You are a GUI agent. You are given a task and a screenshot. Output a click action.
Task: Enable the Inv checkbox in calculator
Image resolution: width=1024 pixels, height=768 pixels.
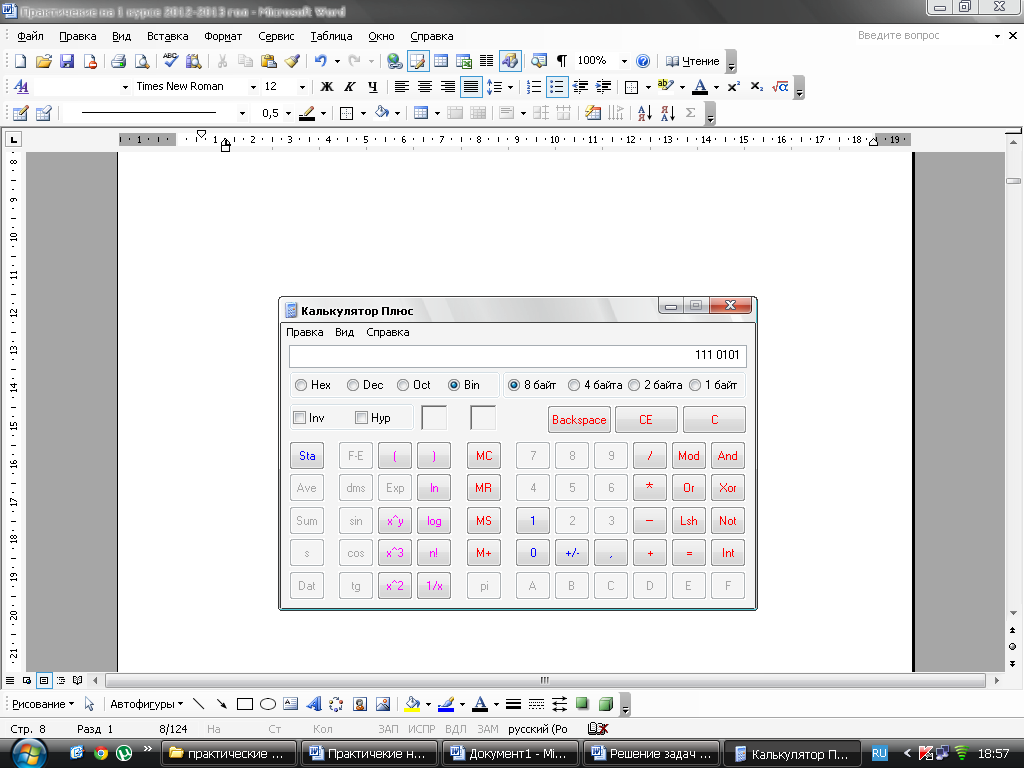pos(300,417)
